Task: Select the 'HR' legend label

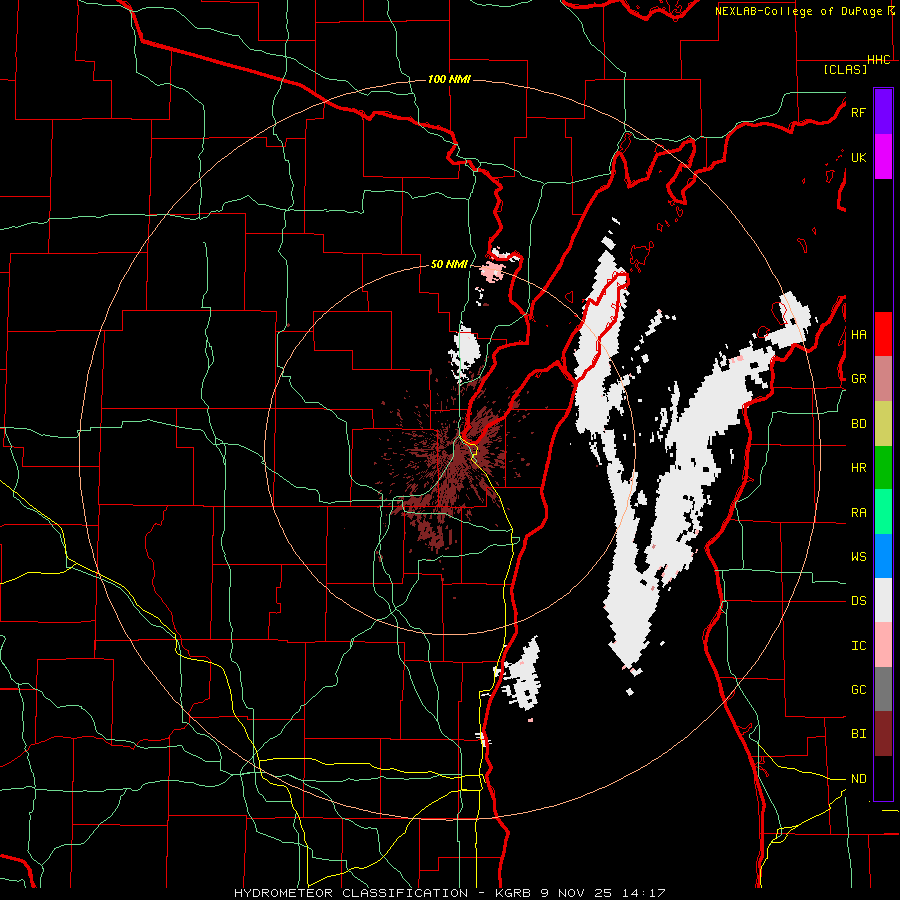Action: tap(858, 468)
